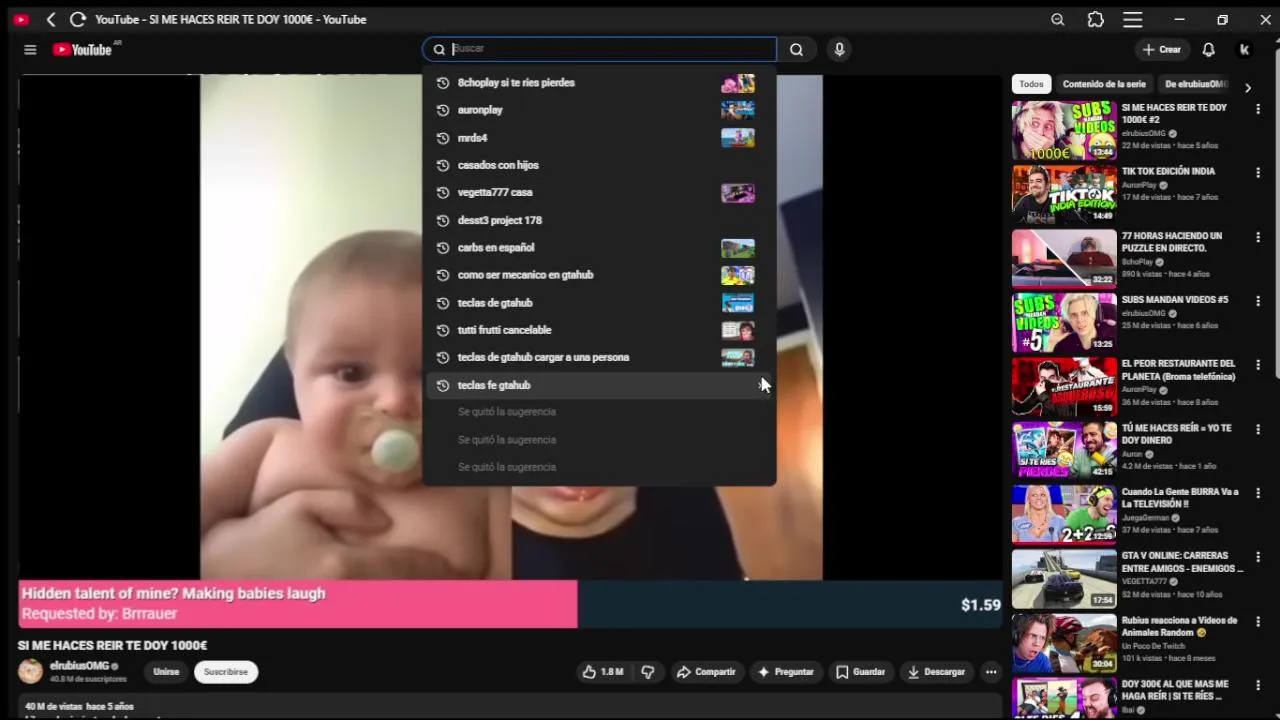Open options for 'EL PEOR RESTAURANTE DEL PLANETA'

[x=1258, y=365]
